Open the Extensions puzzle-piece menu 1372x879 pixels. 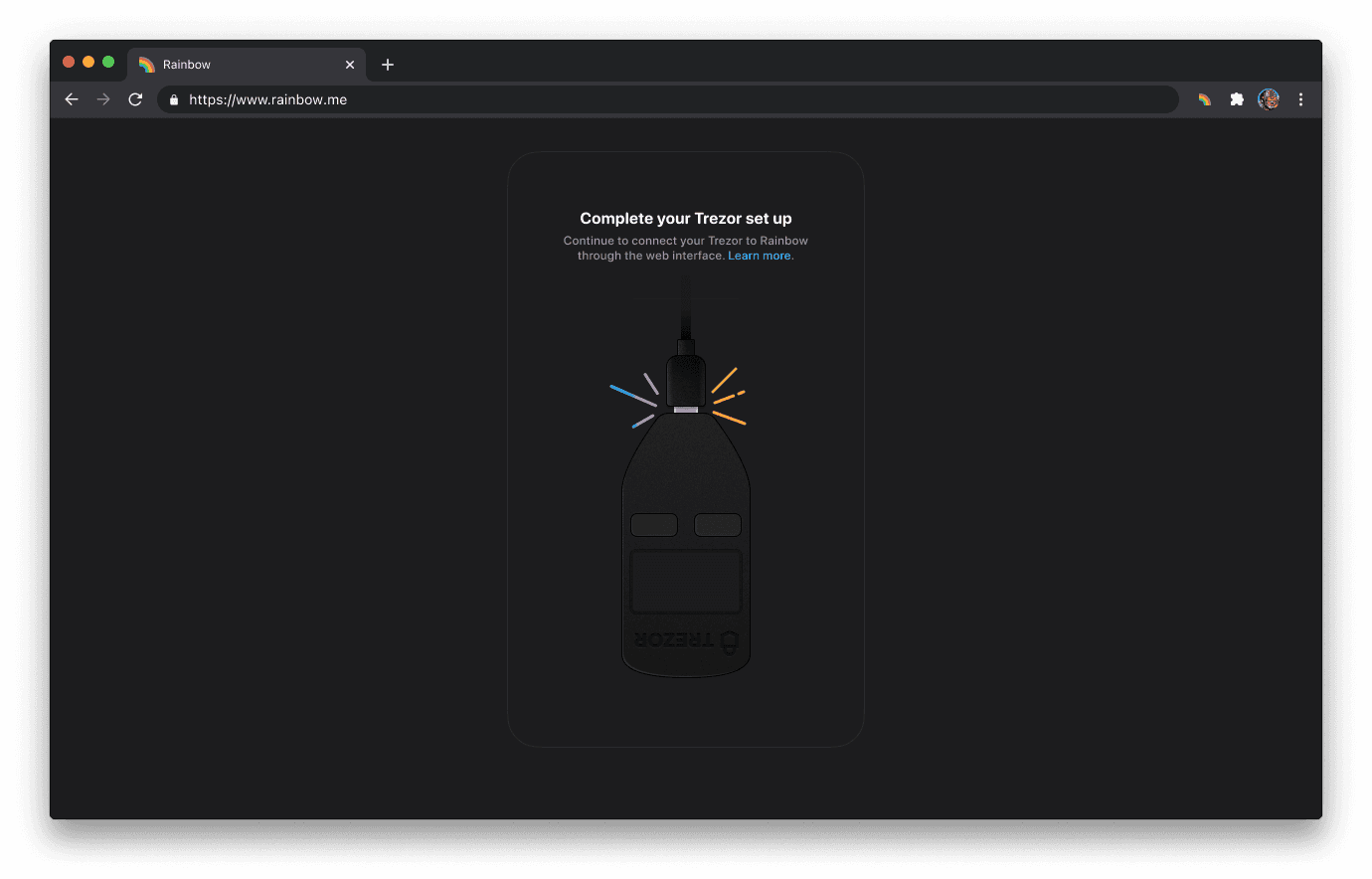coord(1237,99)
